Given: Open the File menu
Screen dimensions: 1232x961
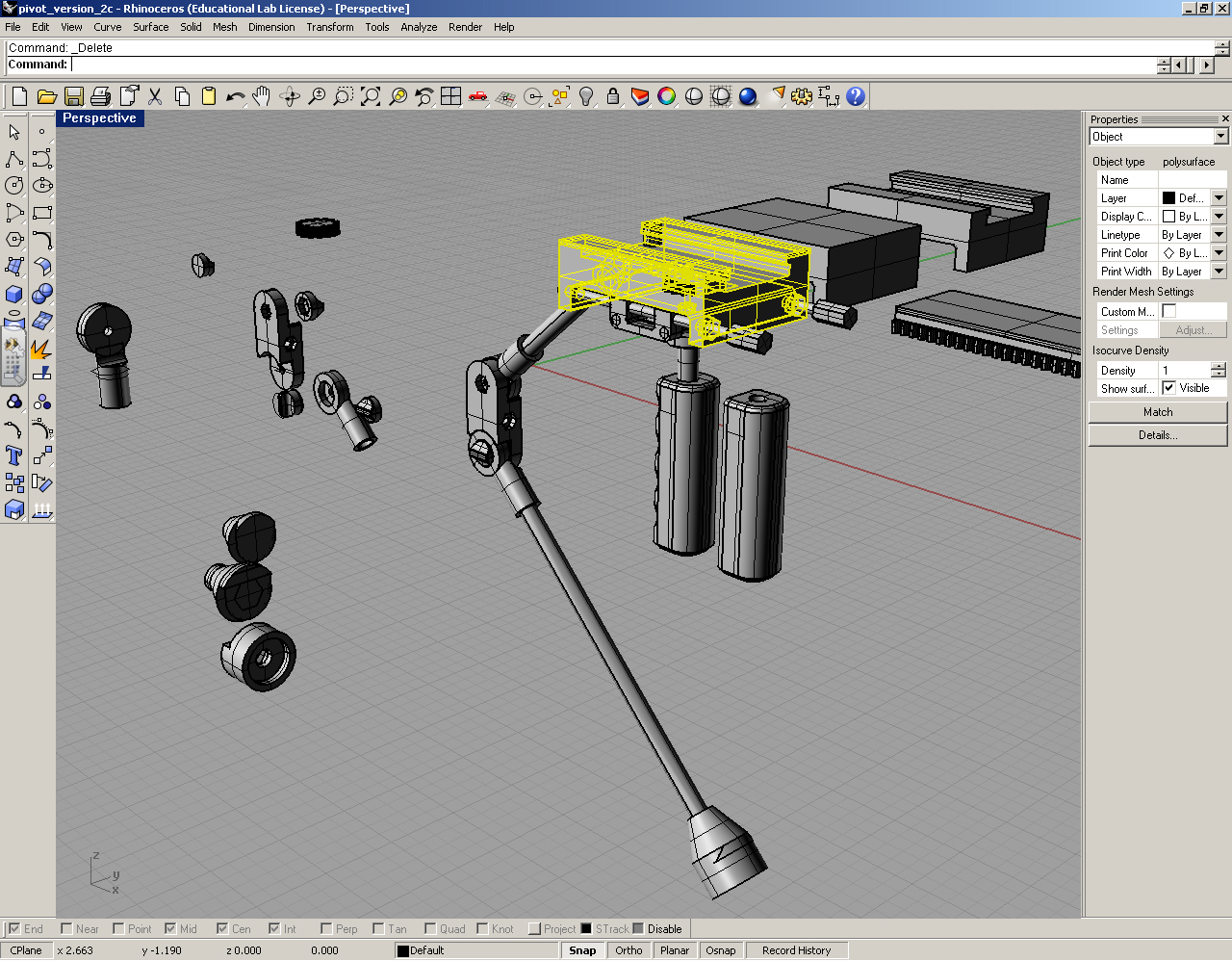Looking at the screenshot, I should point(13,27).
